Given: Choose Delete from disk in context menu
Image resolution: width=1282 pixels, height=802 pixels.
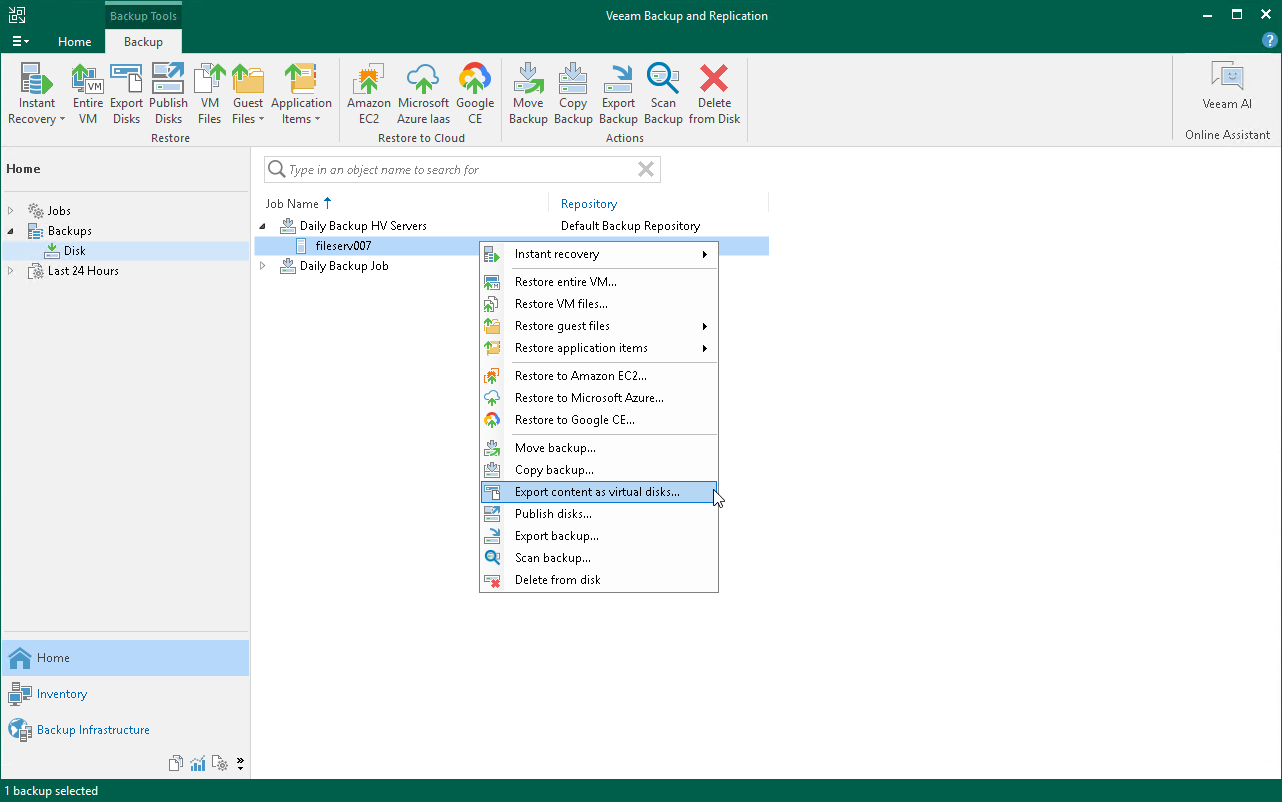Looking at the screenshot, I should click(x=599, y=580).
